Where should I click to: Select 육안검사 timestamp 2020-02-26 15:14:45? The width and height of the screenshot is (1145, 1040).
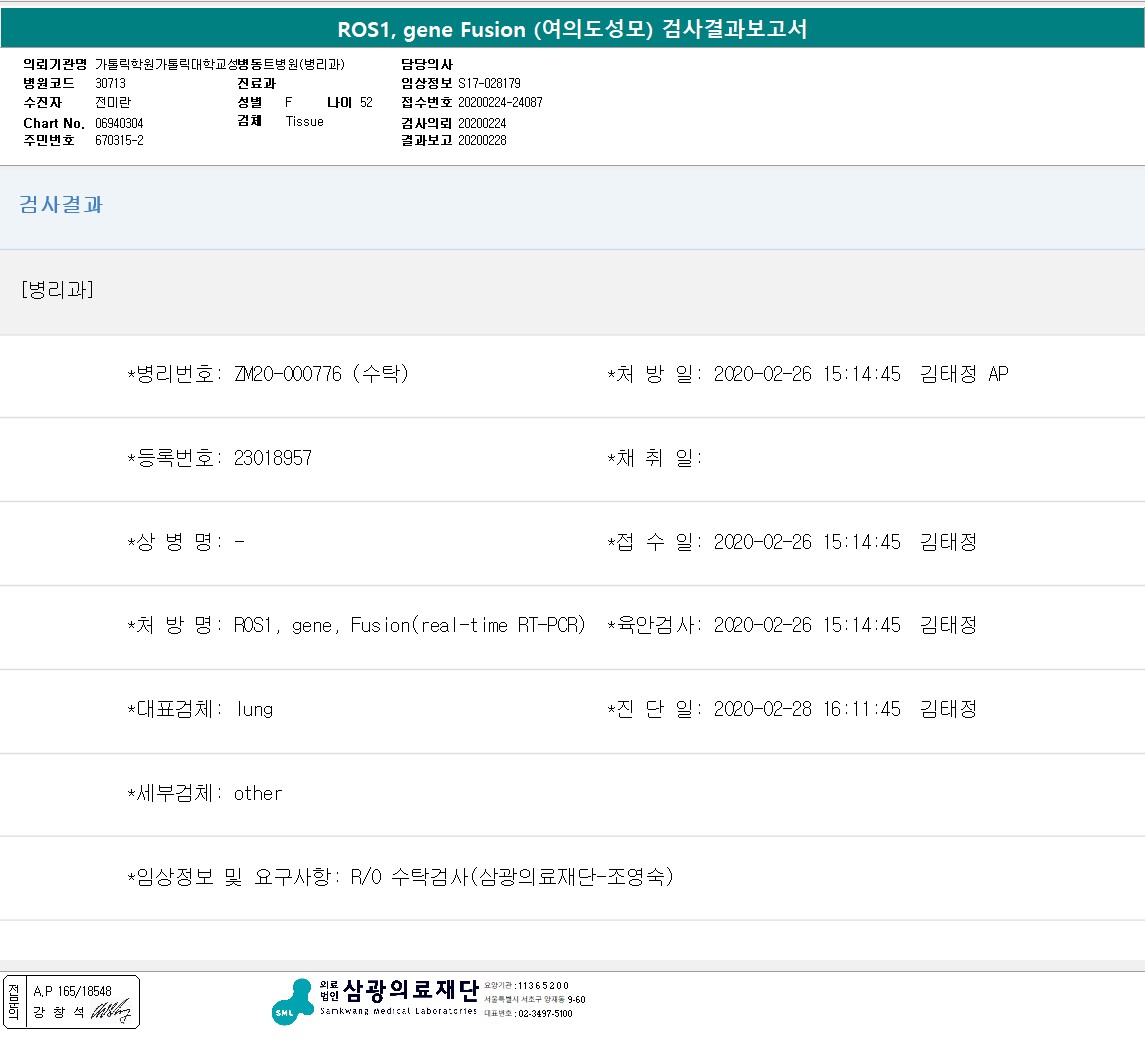click(807, 625)
